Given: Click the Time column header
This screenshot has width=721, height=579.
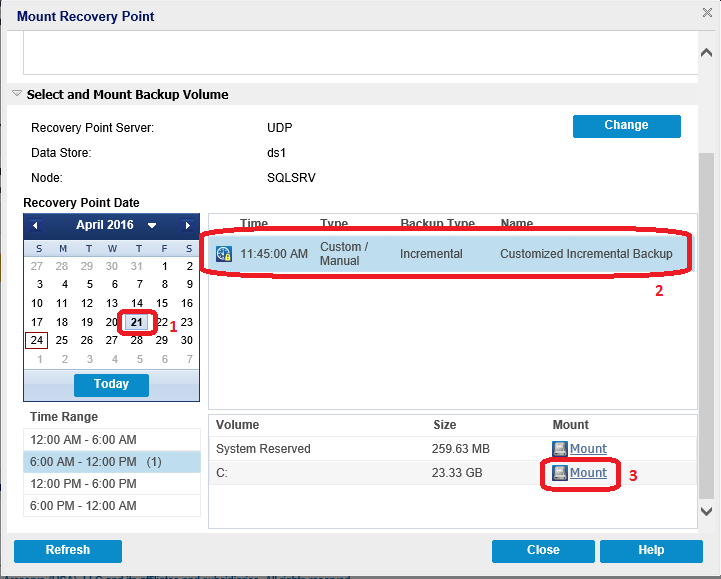Looking at the screenshot, I should point(254,223).
